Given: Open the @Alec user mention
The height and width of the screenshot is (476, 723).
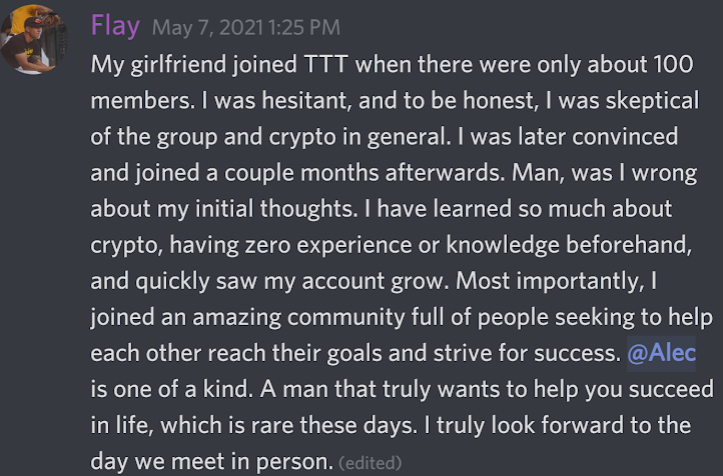Looking at the screenshot, I should click(x=661, y=353).
